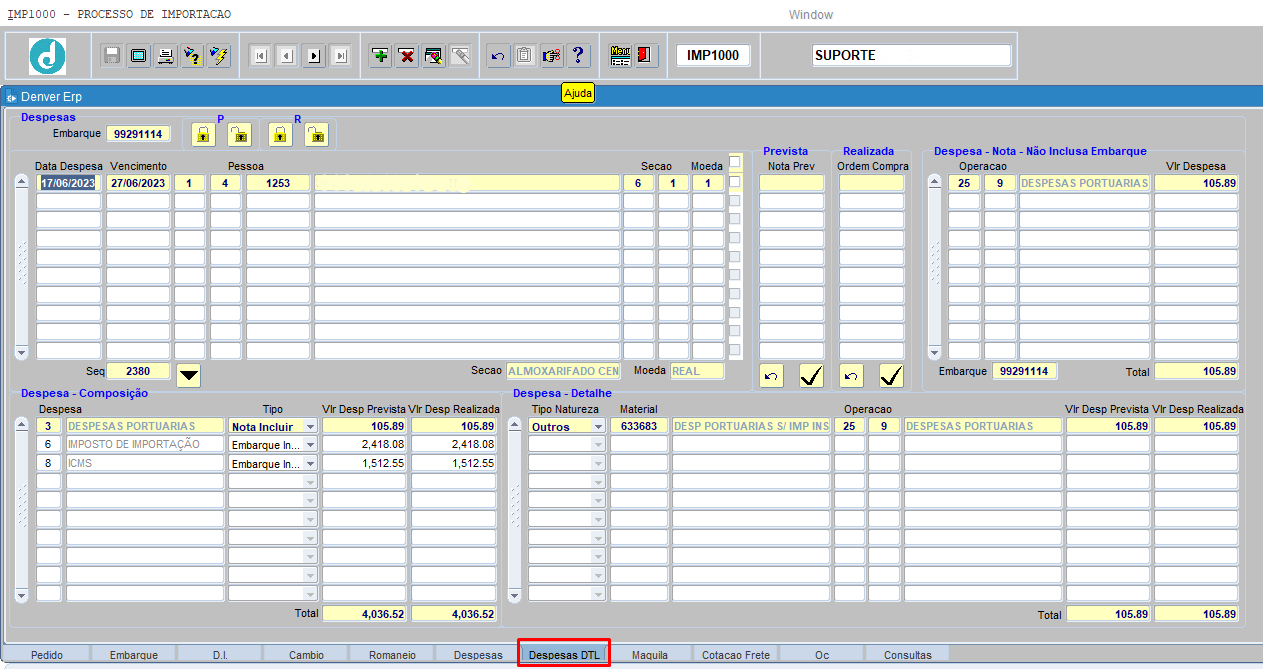Click black down-arrow button beside Seq
The height and width of the screenshot is (669, 1263).
pos(189,375)
